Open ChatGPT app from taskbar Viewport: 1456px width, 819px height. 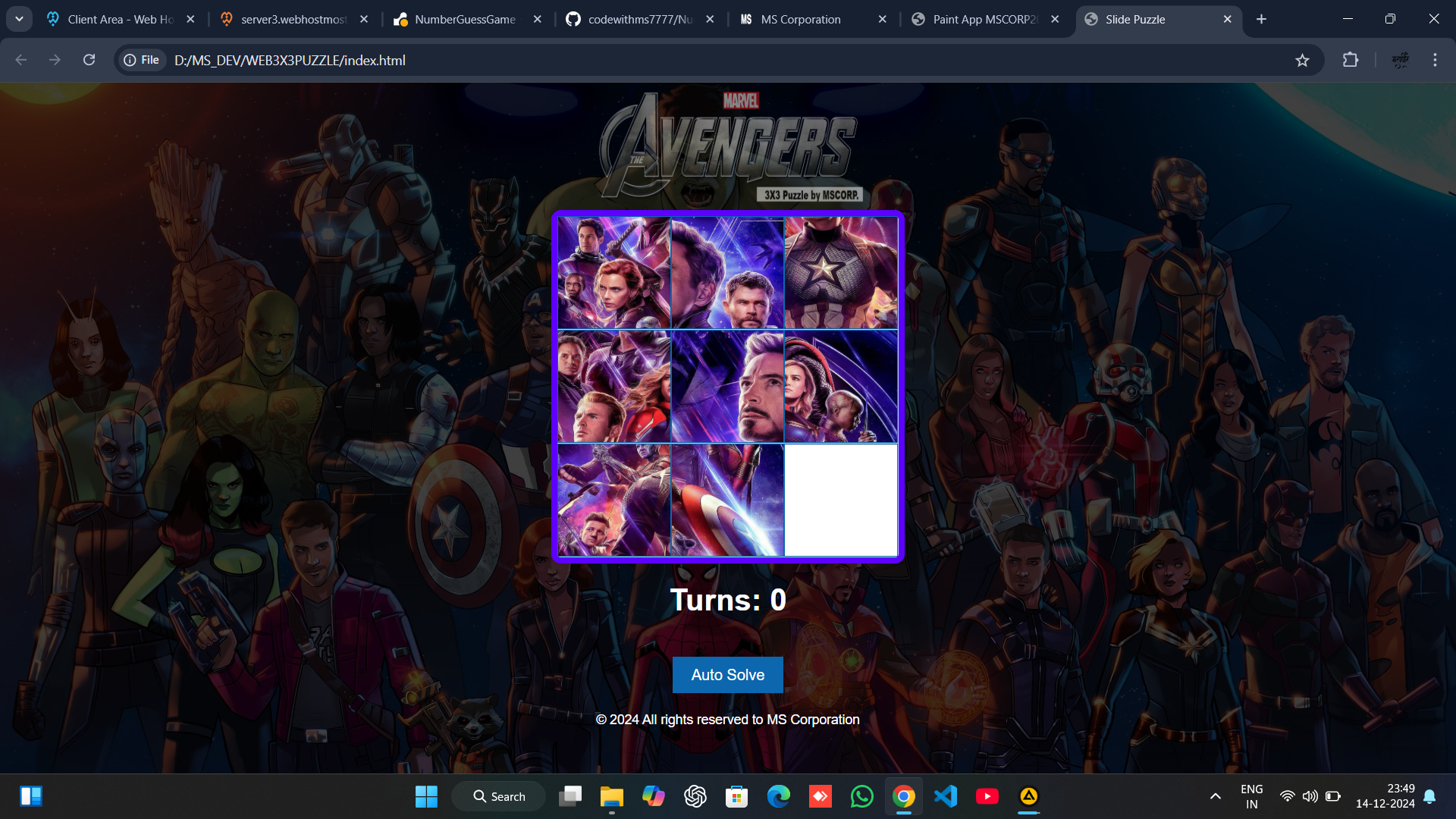[x=695, y=796]
